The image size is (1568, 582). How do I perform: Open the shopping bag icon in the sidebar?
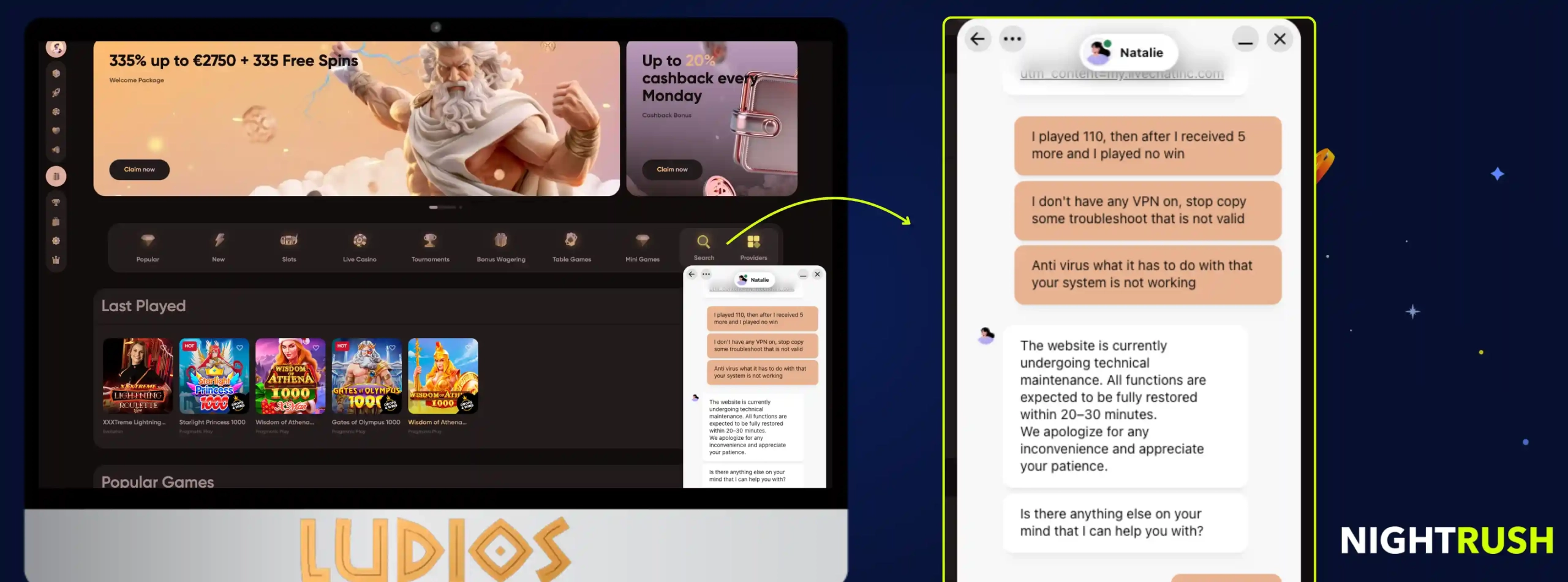pos(56,221)
